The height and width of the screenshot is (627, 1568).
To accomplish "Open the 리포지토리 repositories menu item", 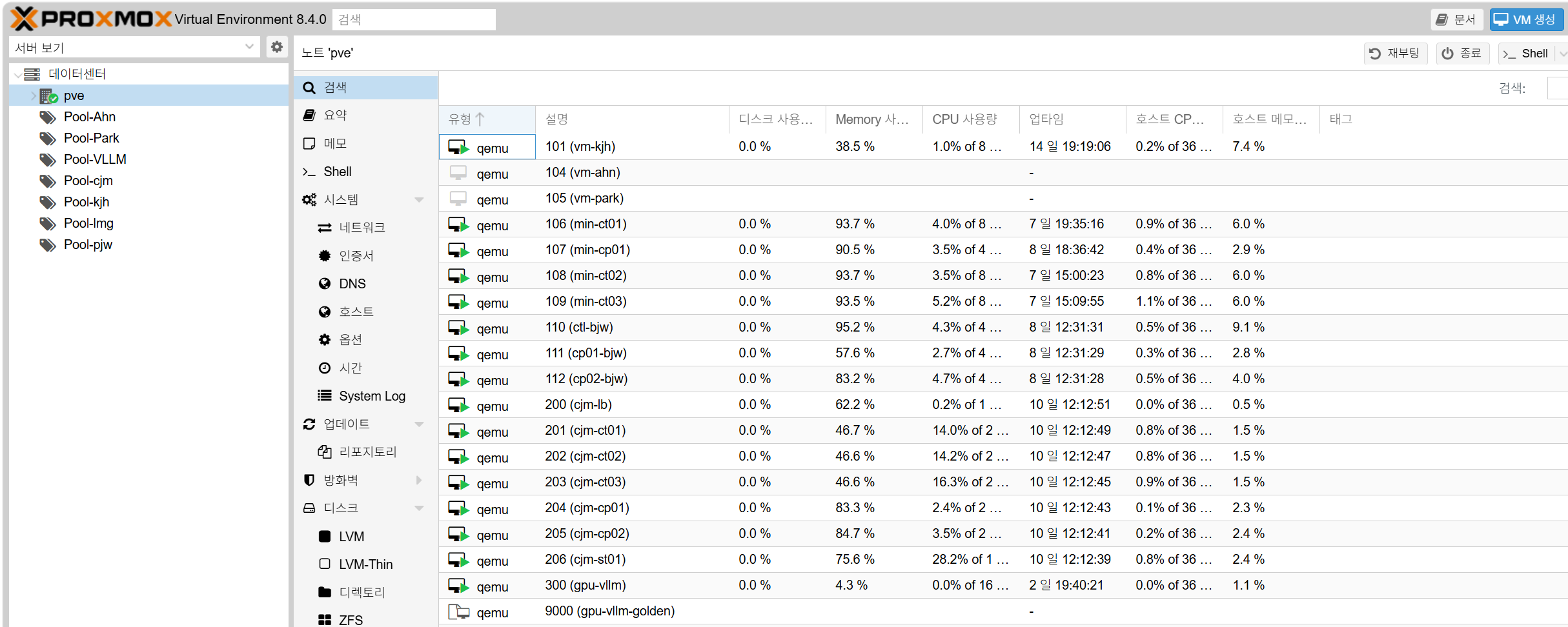I will click(366, 452).
